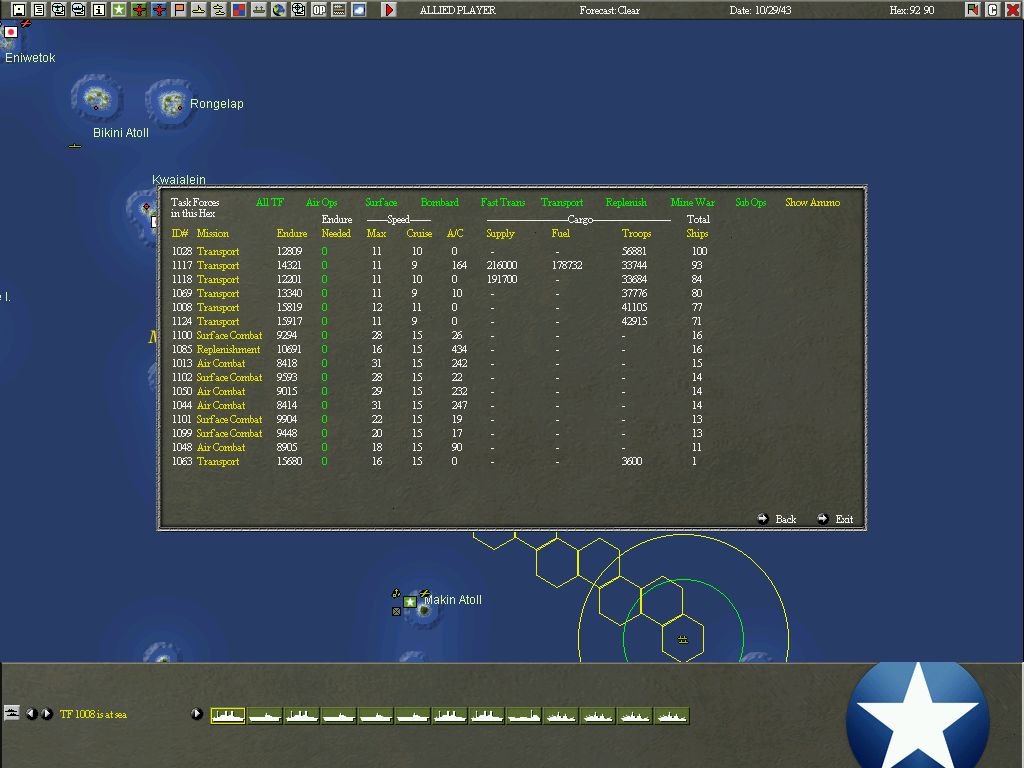Sort by the Troops column header
The width and height of the screenshot is (1024, 768).
click(x=636, y=234)
